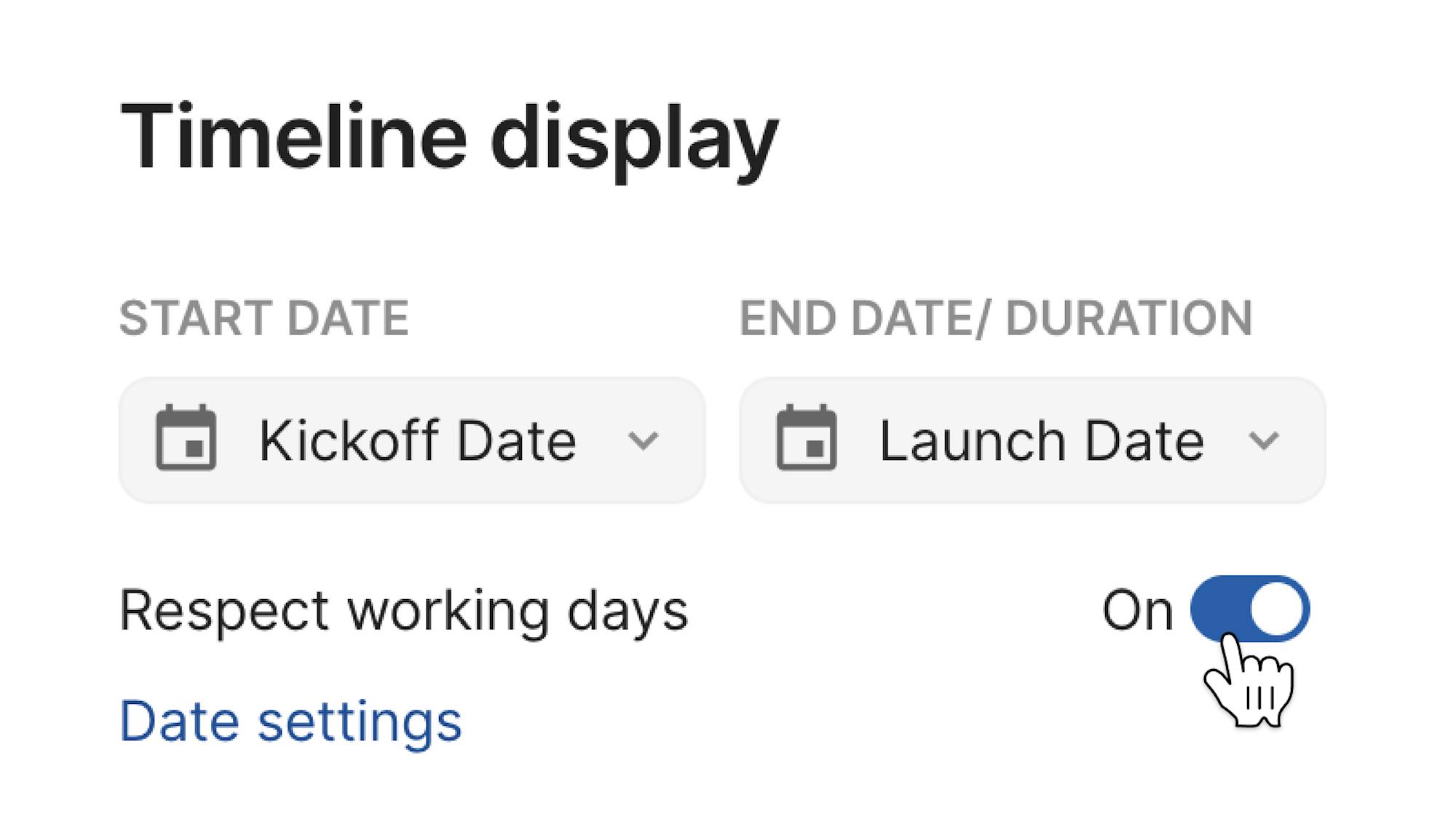Click the "On" label next to the toggle
The width and height of the screenshot is (1456, 819).
[x=1136, y=610]
